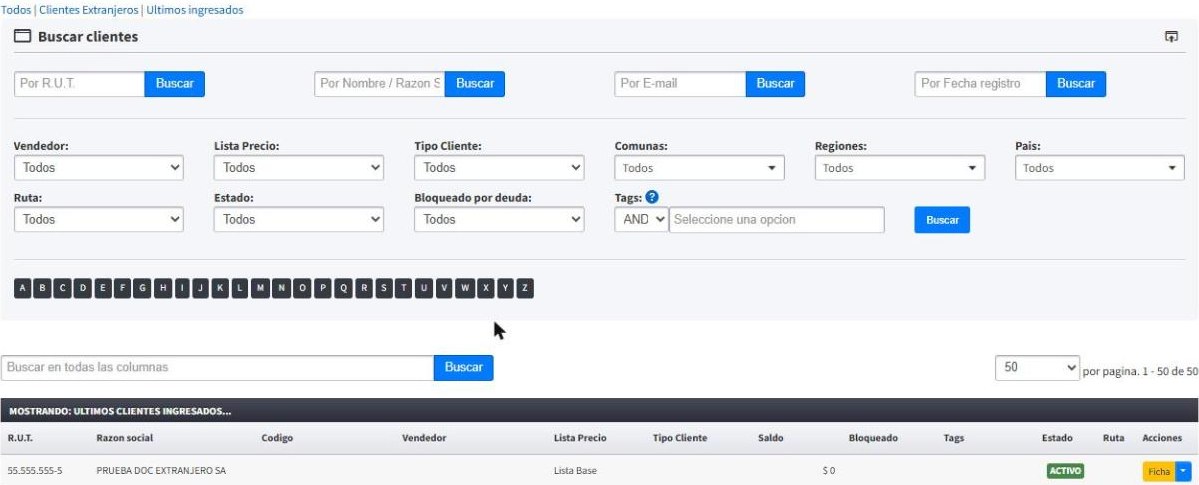Image resolution: width=1199 pixels, height=485 pixels.
Task: Filter clients by letter A
Action: tap(23, 288)
